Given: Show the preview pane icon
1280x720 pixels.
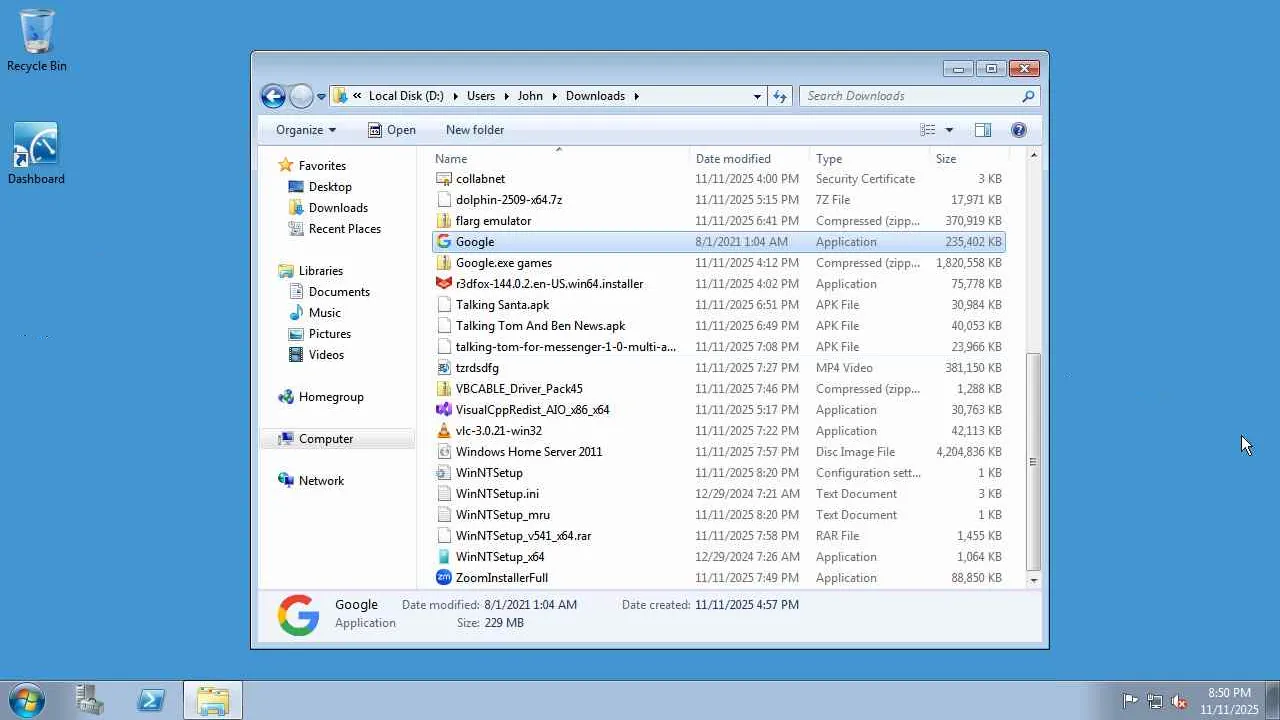Looking at the screenshot, I should (x=983, y=130).
